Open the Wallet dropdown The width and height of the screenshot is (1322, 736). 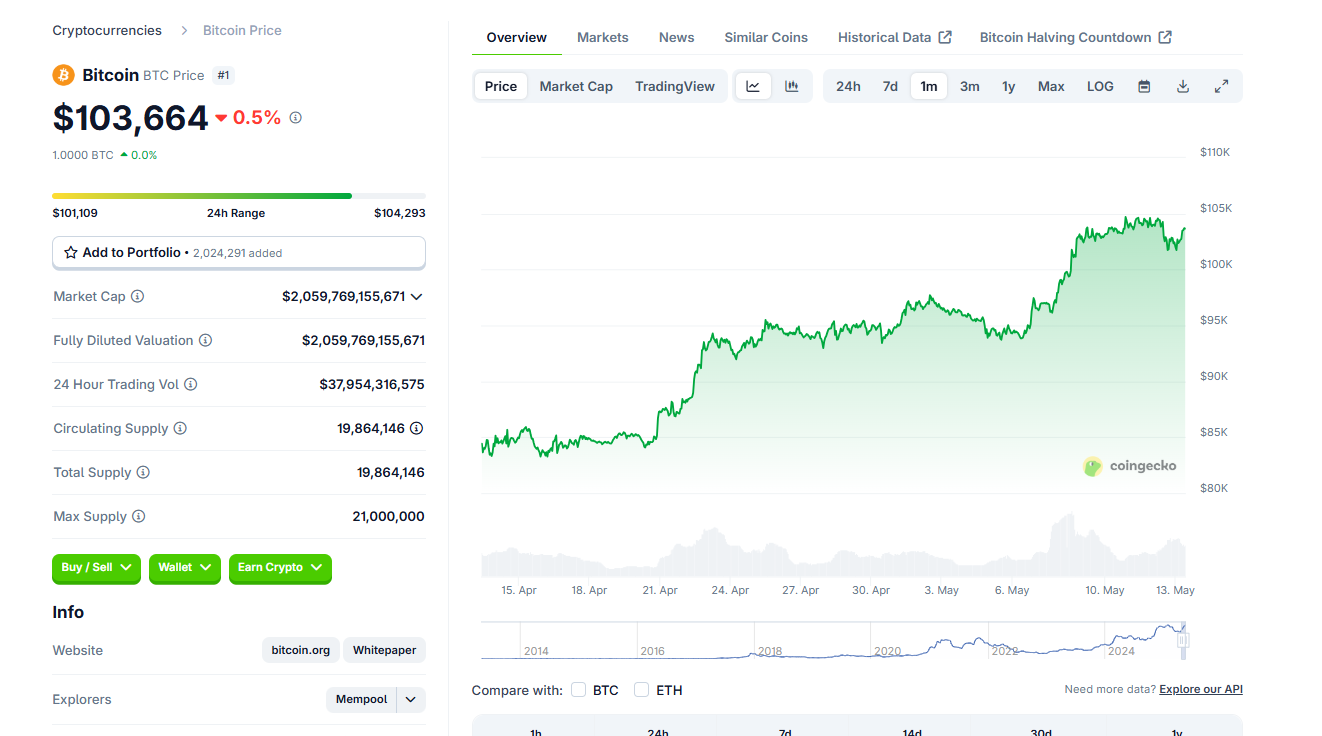[184, 568]
